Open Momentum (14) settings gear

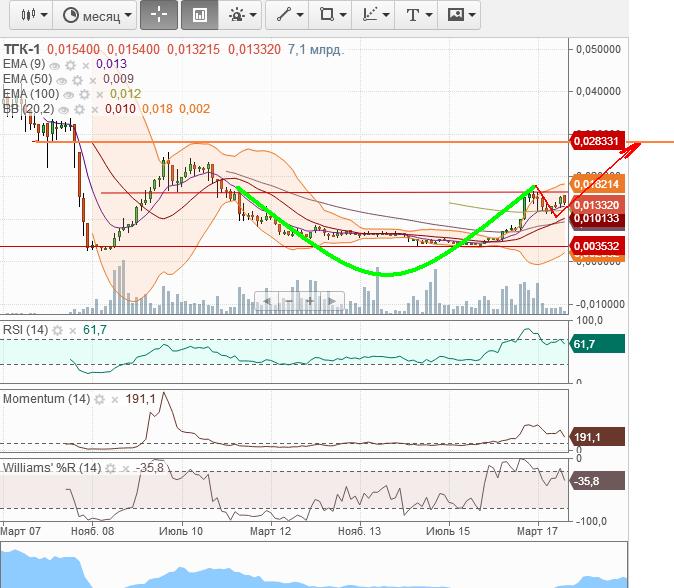[99, 399]
